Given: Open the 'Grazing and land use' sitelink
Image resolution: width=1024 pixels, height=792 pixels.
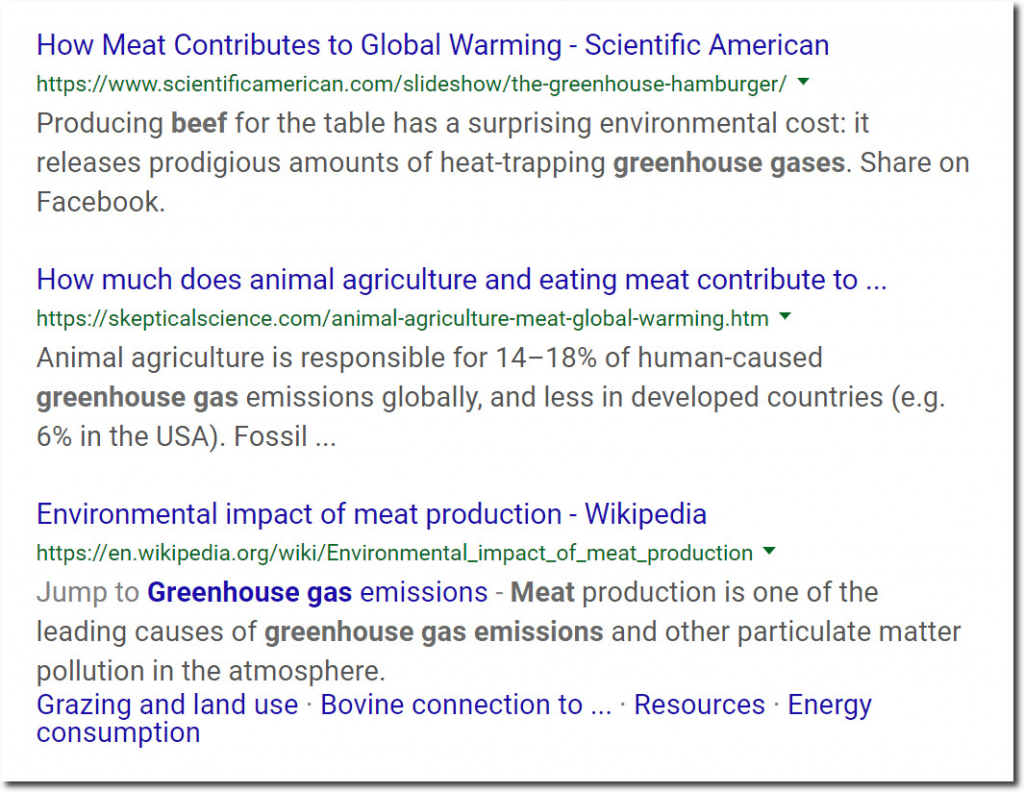Looking at the screenshot, I should 167,705.
